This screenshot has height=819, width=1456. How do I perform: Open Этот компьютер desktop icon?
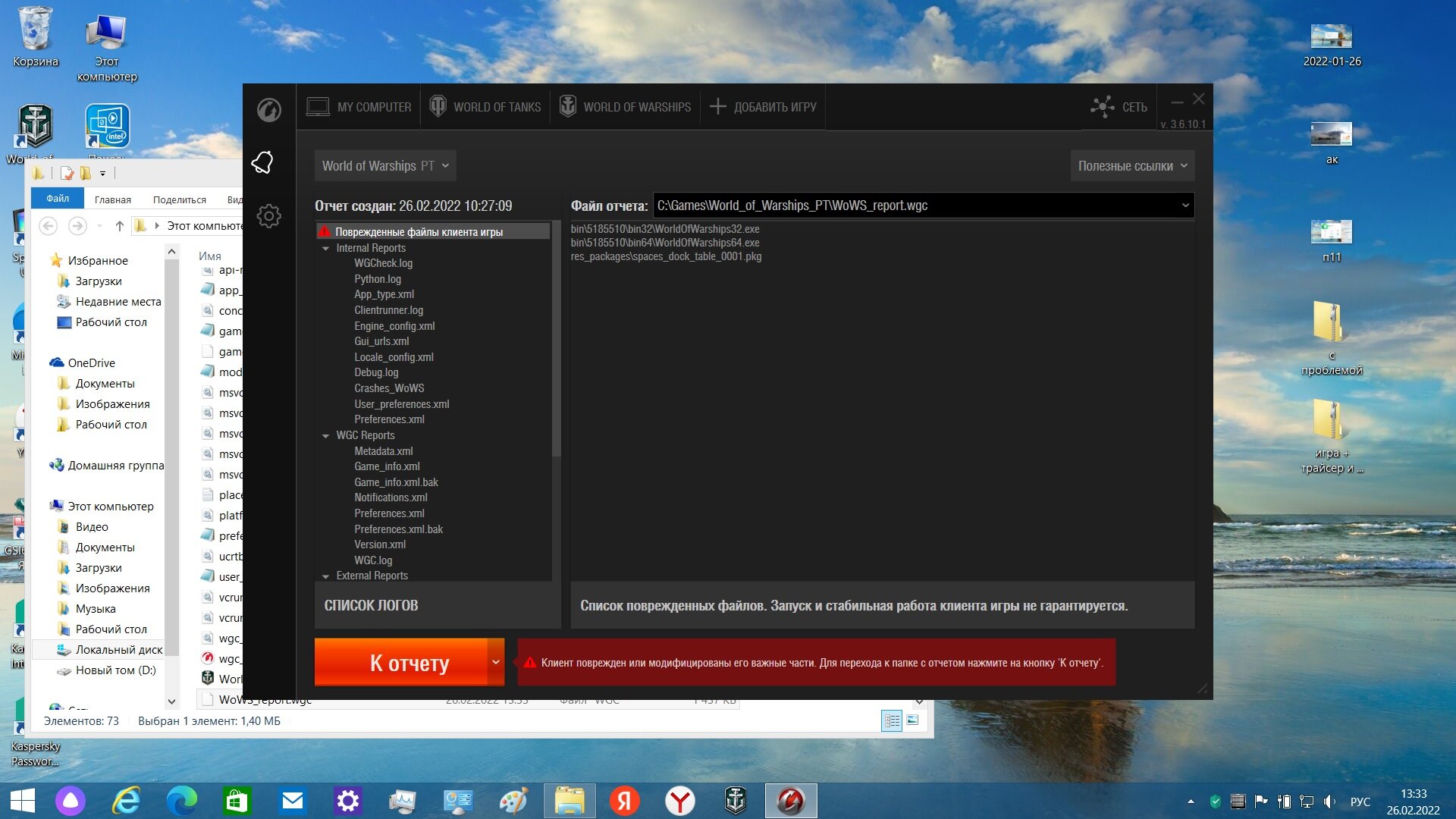(x=107, y=48)
